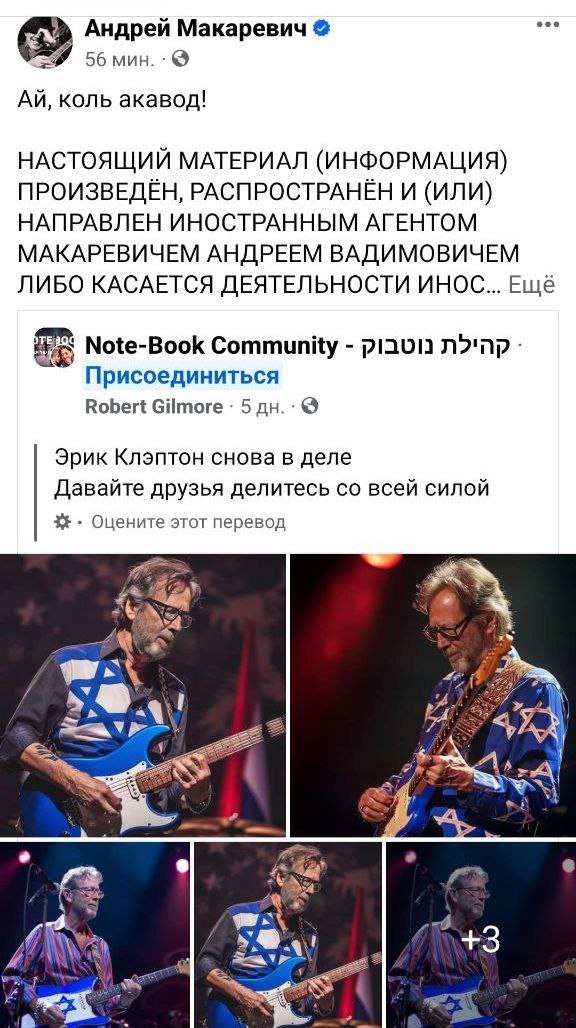The height and width of the screenshot is (1028, 576).
Task: Open bottom-left photo with striped shirt
Action: (x=94, y=935)
